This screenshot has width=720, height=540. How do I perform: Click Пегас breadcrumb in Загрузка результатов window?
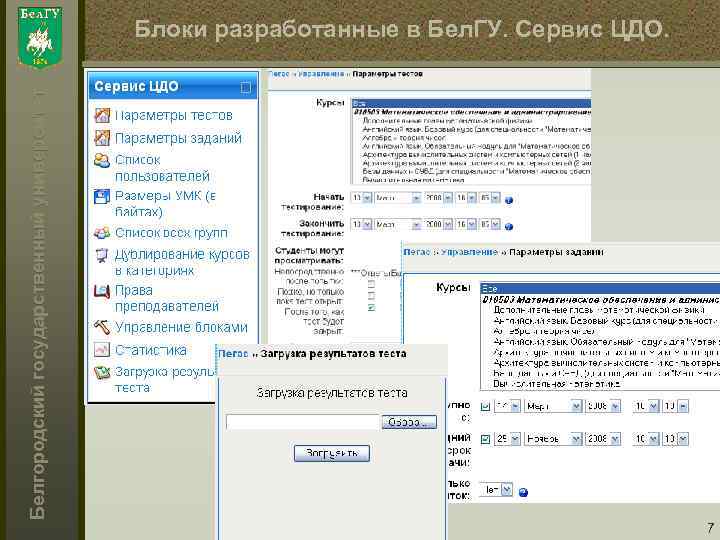click(233, 354)
